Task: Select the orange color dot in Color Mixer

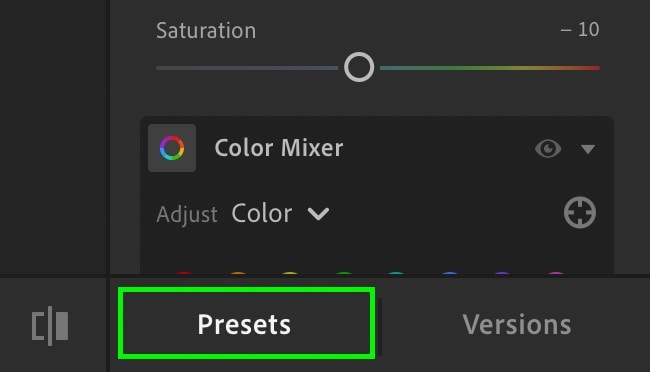Action: (238, 273)
